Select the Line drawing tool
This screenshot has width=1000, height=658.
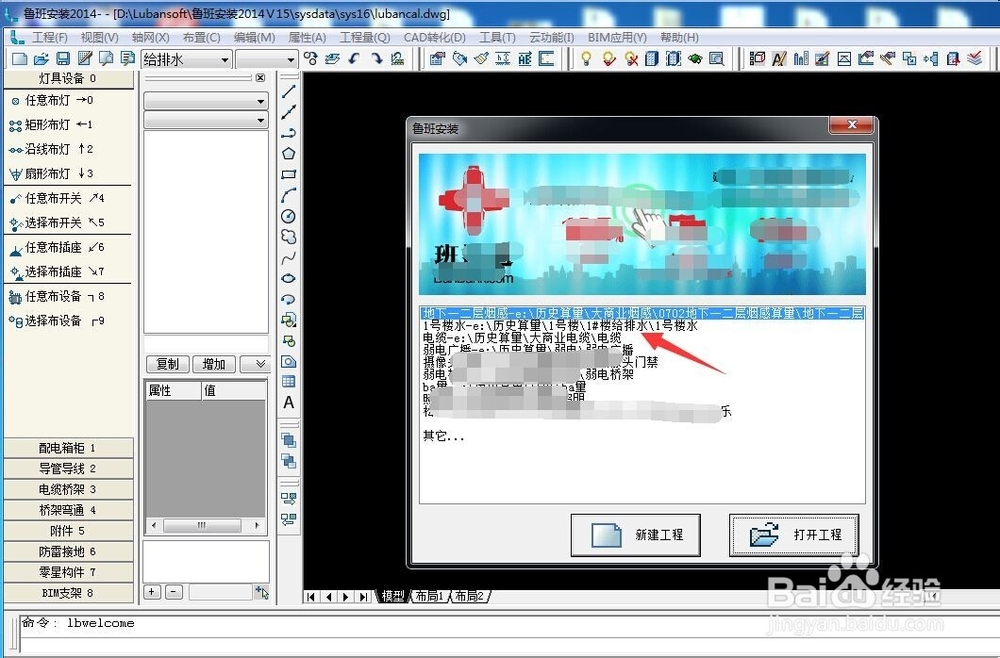288,91
